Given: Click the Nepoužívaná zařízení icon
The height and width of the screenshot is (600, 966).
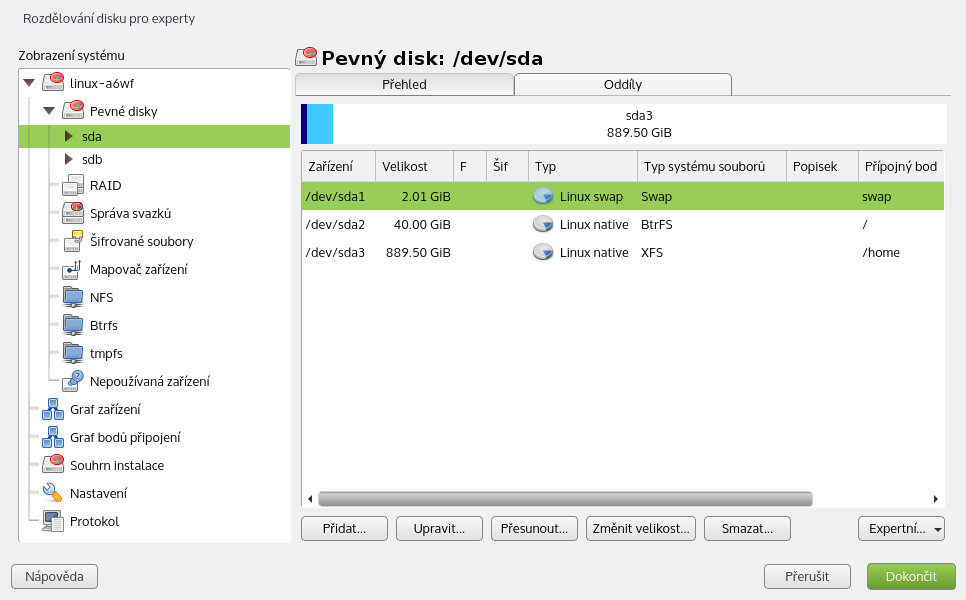Looking at the screenshot, I should [x=73, y=381].
